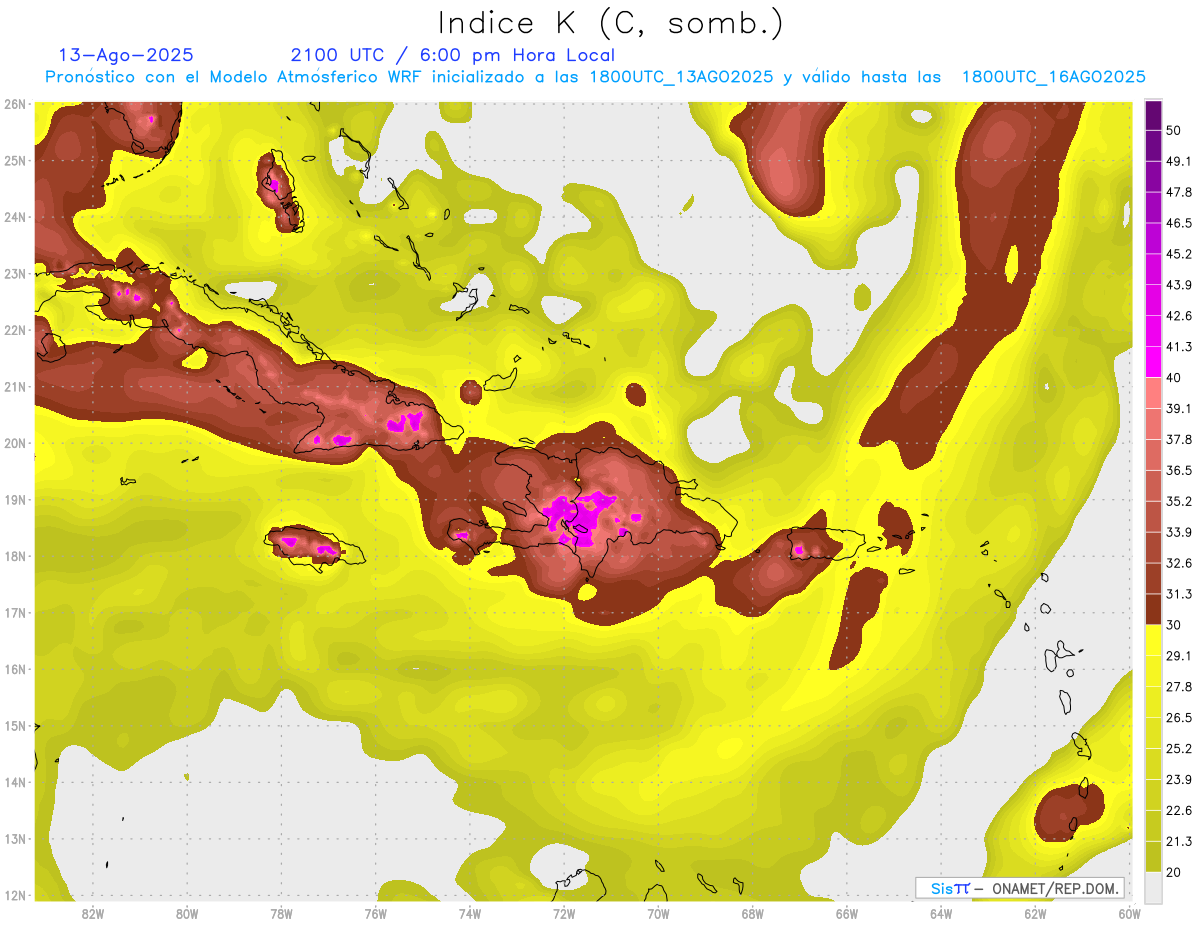Click the valid-until time "1800UTC_16AGO2025"

(x=1053, y=77)
